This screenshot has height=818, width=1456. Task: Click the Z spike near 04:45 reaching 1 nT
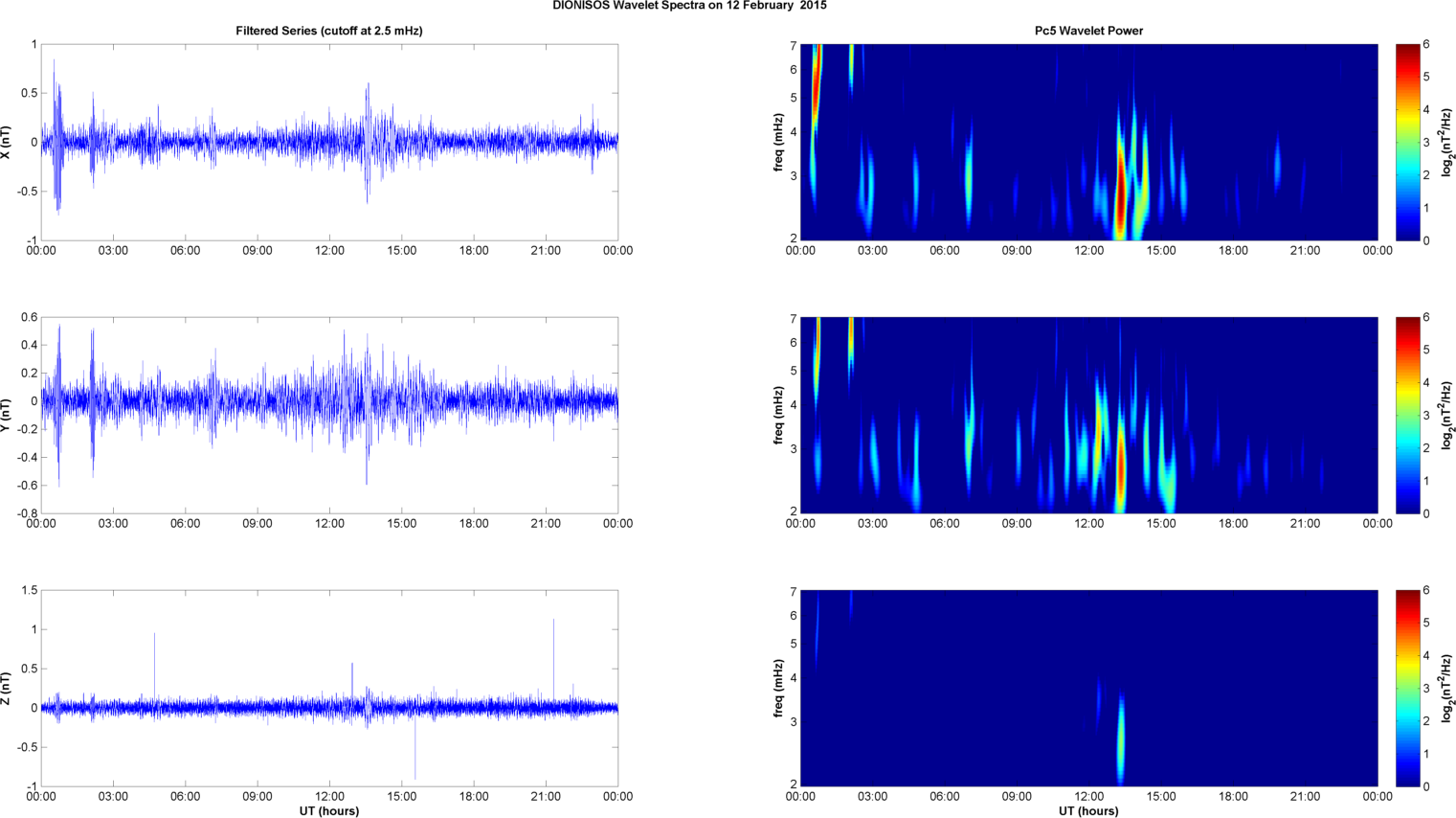[x=155, y=667]
